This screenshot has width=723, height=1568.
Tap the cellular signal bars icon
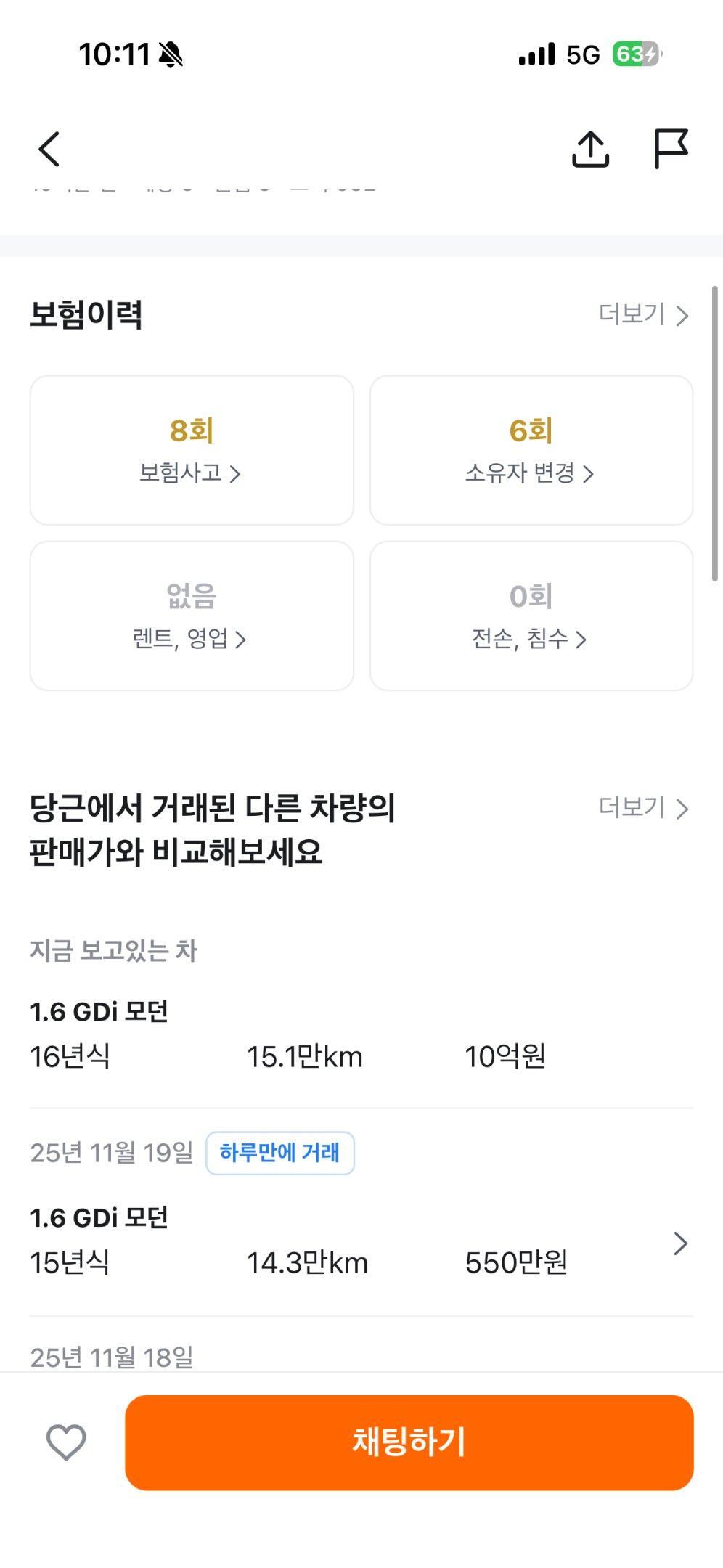(x=536, y=54)
